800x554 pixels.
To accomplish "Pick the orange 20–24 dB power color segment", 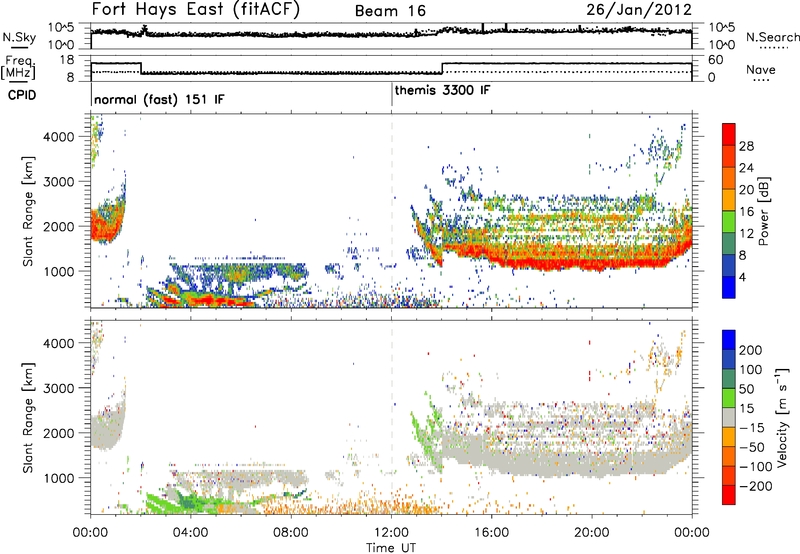I will click(729, 179).
